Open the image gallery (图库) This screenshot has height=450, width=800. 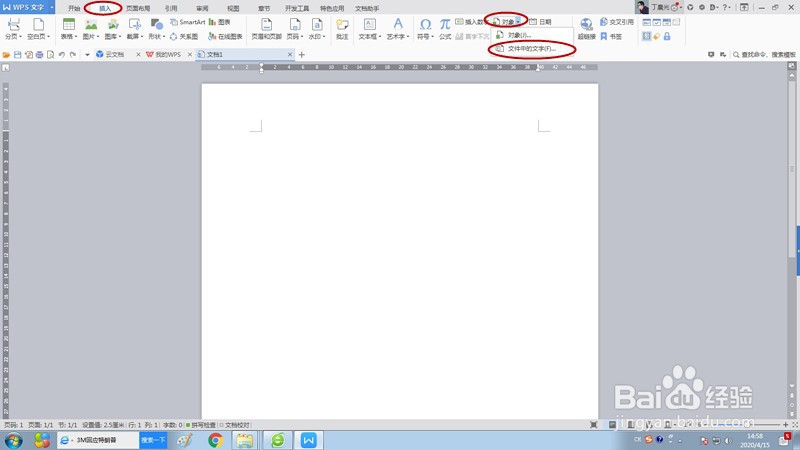[x=113, y=29]
